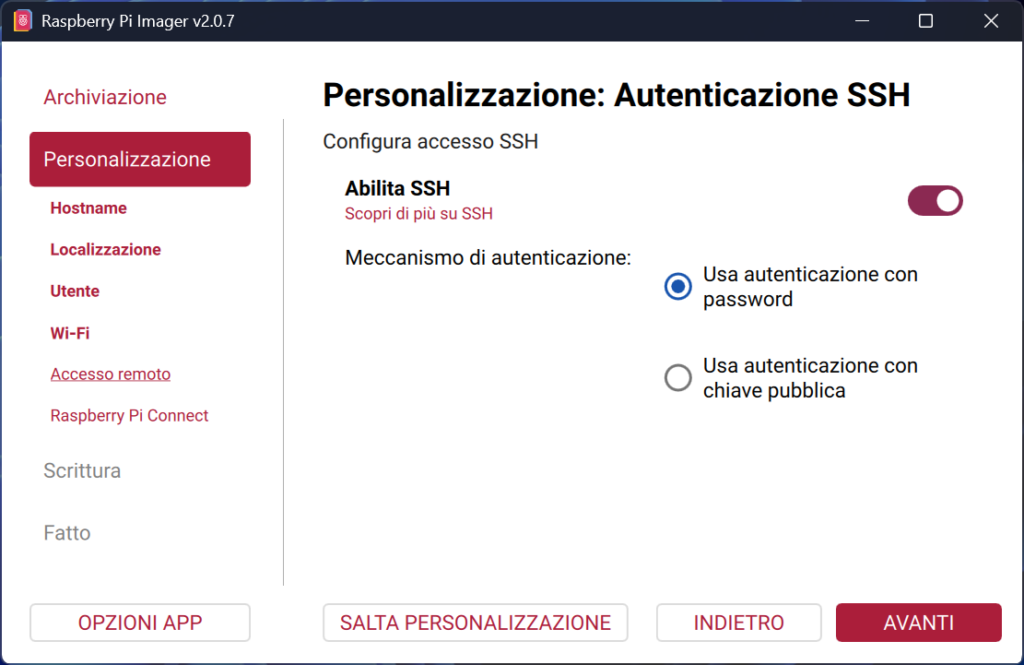
Task: Click the AVANTI button
Action: pos(917,622)
